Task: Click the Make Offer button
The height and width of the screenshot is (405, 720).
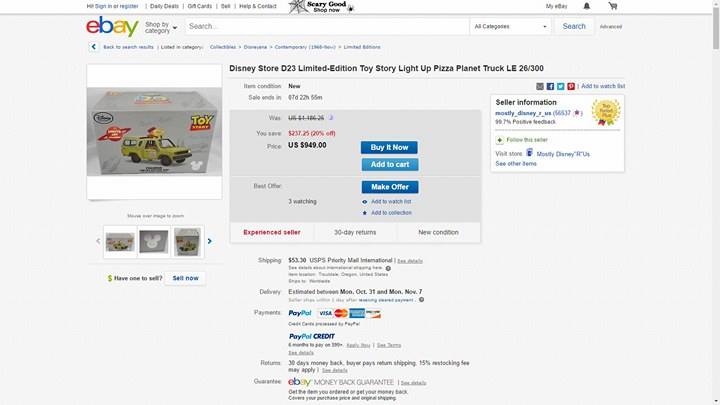Action: 389,187
